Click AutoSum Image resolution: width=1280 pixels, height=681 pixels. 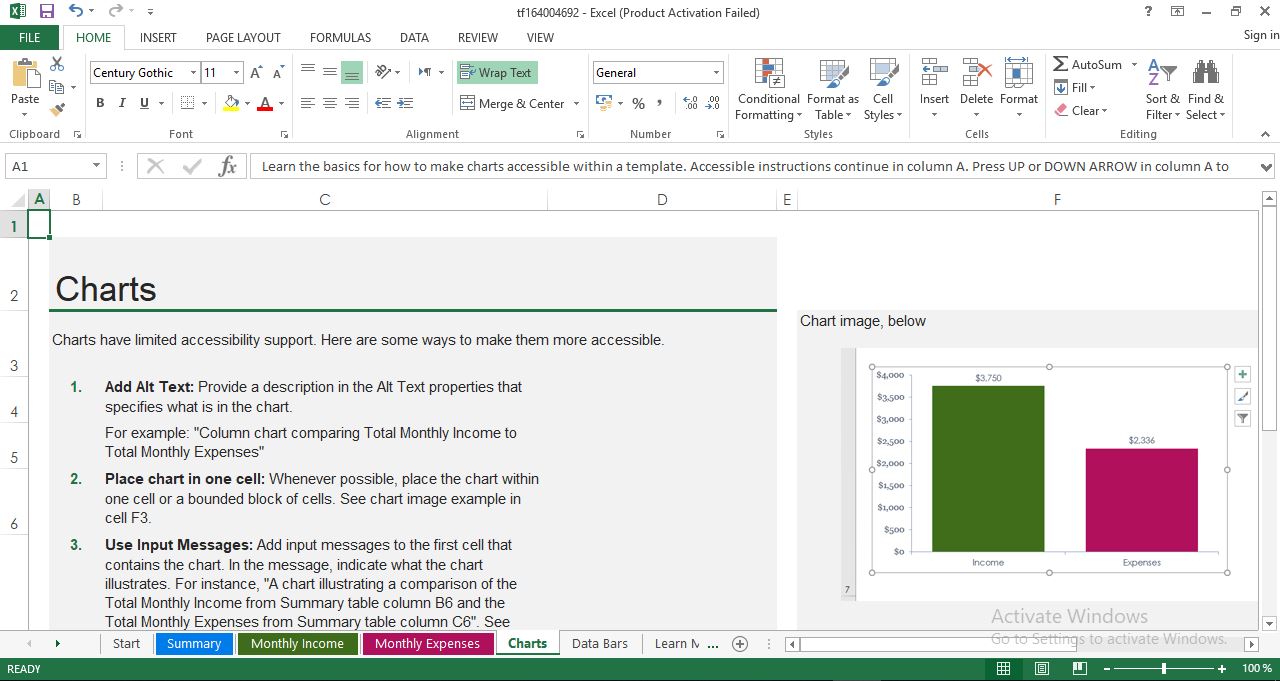click(1088, 64)
